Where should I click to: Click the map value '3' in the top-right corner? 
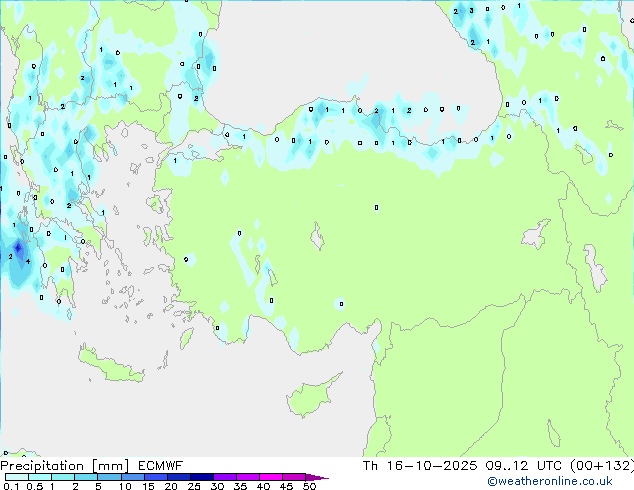point(471,11)
